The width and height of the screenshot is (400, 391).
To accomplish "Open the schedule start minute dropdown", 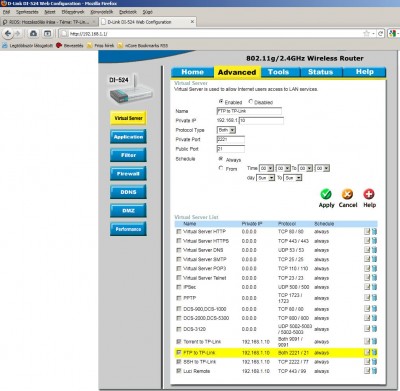I will (283, 168).
